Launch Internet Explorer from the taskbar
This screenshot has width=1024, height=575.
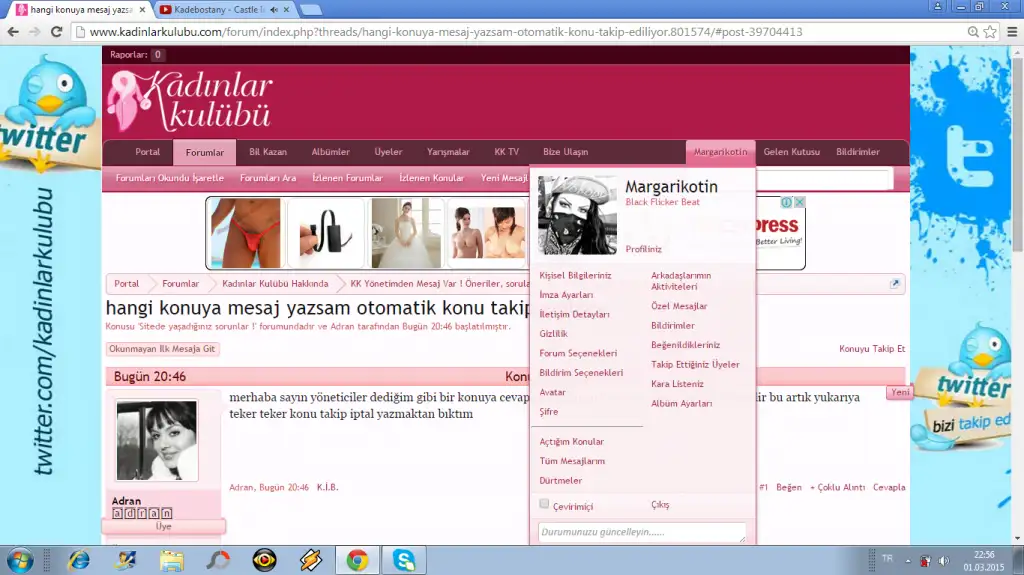click(79, 561)
